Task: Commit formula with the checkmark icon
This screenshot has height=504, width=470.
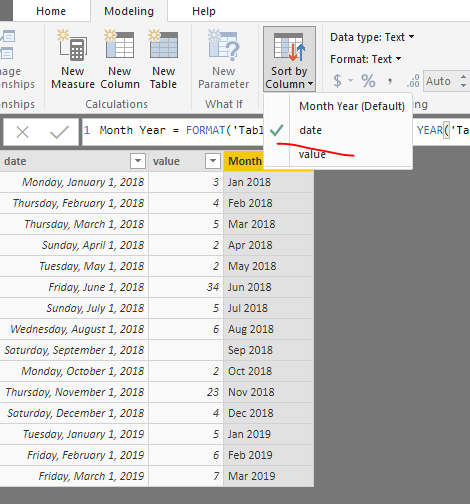Action: click(59, 132)
